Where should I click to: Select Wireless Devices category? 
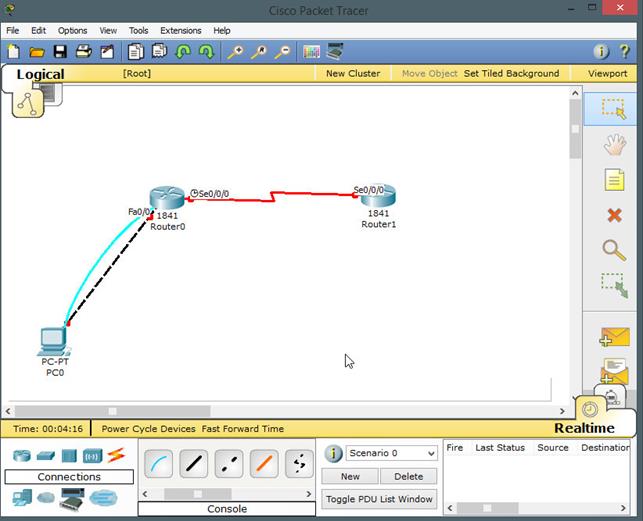point(92,456)
